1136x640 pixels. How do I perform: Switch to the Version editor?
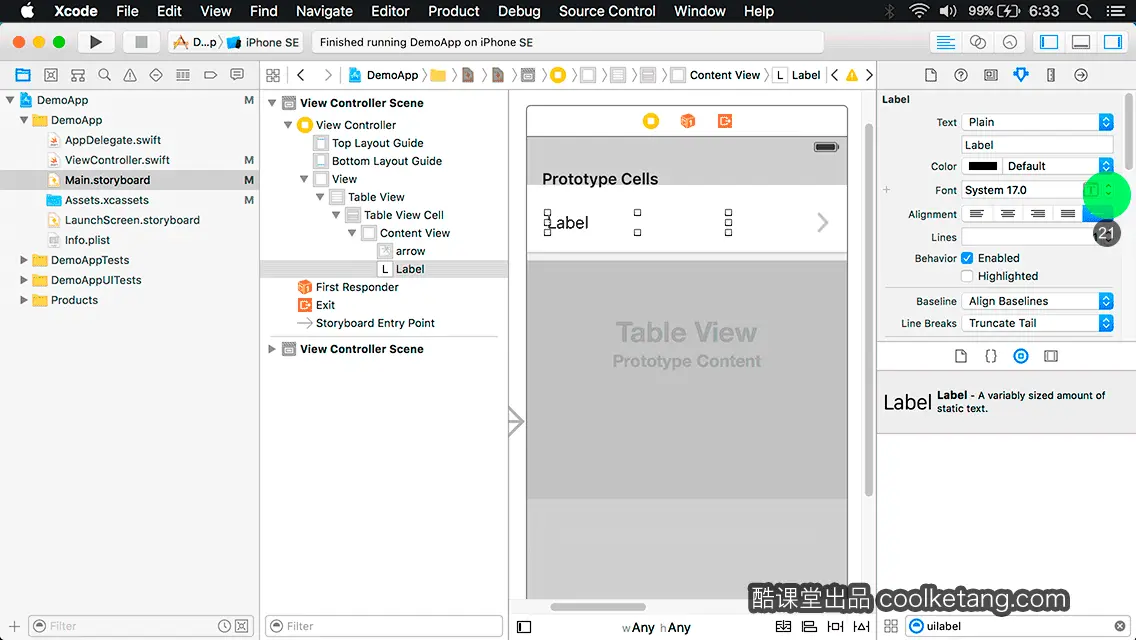pyautogui.click(x=1009, y=42)
